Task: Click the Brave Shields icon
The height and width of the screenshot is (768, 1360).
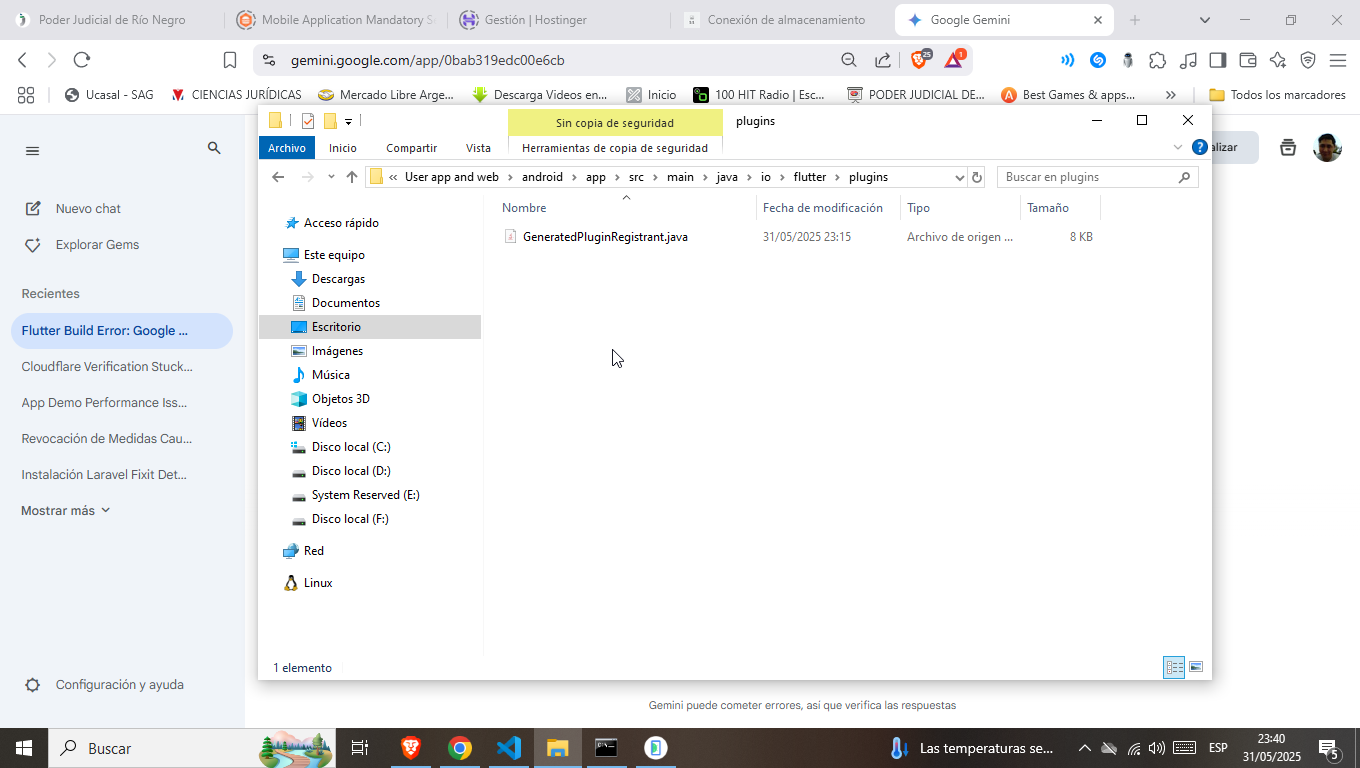Action: point(918,60)
